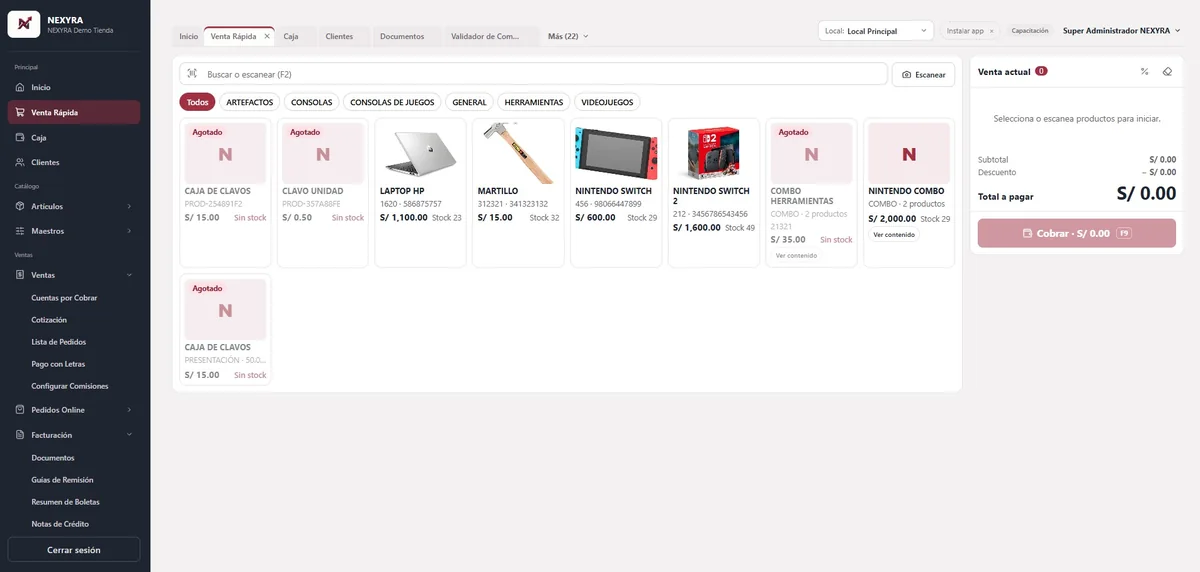Image resolution: width=1200 pixels, height=572 pixels.
Task: Expand the Artículos submenu chevron
Action: pyautogui.click(x=129, y=206)
